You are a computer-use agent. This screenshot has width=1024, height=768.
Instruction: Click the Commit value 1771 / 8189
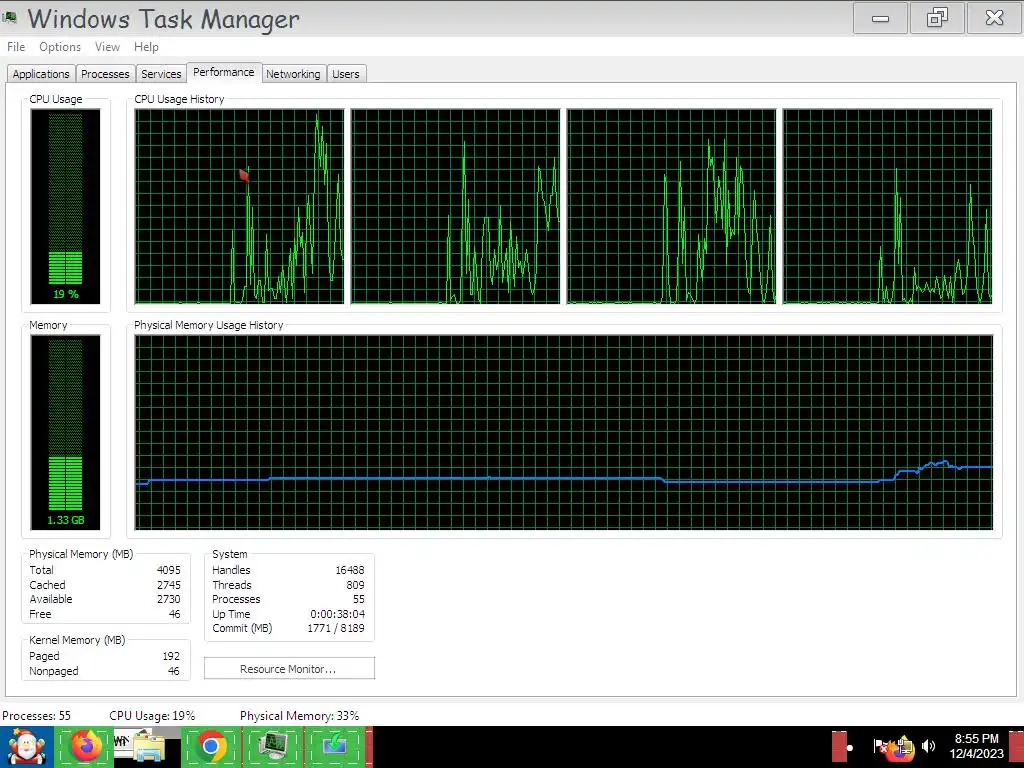[x=336, y=628]
